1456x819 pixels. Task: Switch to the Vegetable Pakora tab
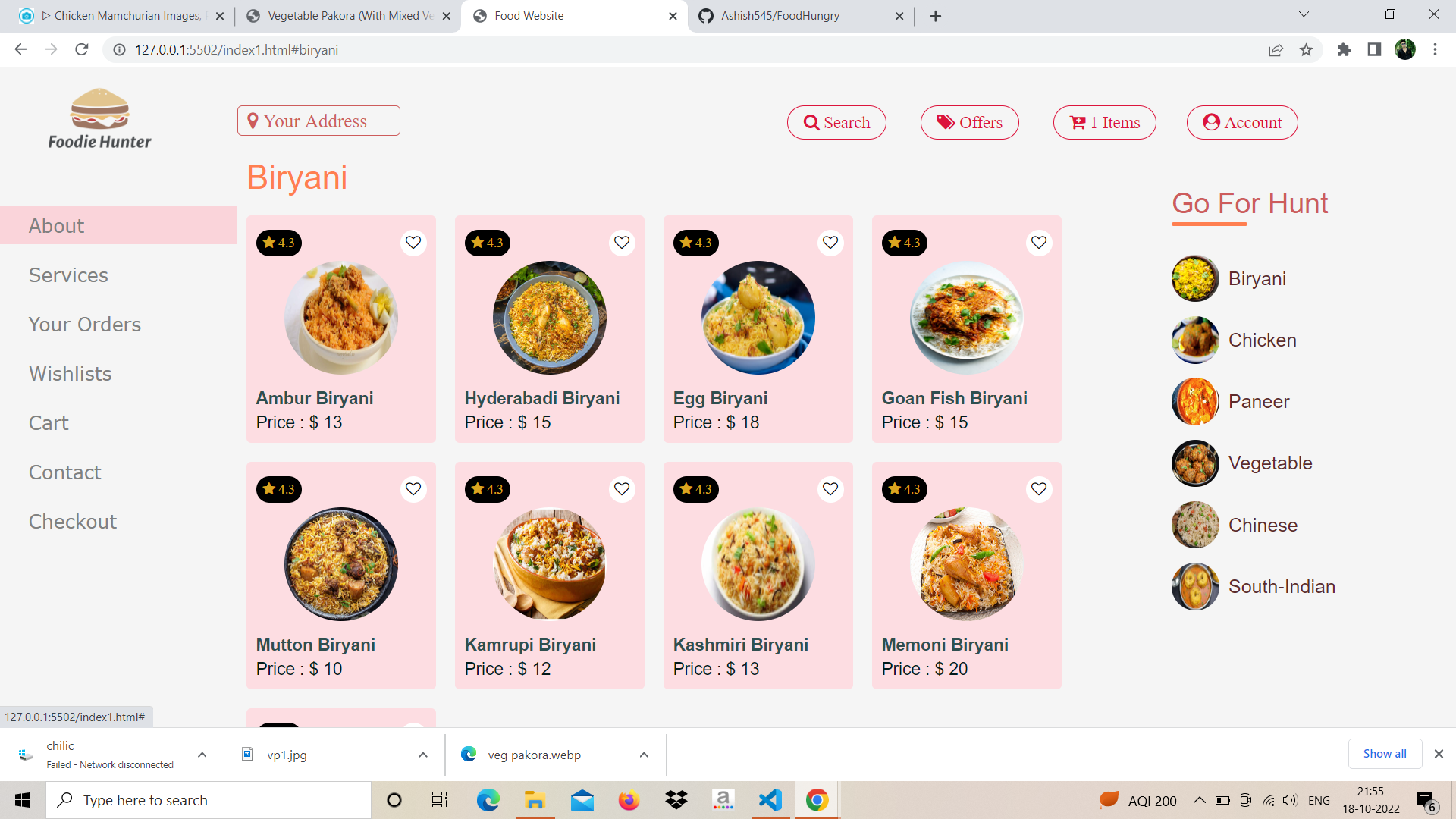coord(349,16)
